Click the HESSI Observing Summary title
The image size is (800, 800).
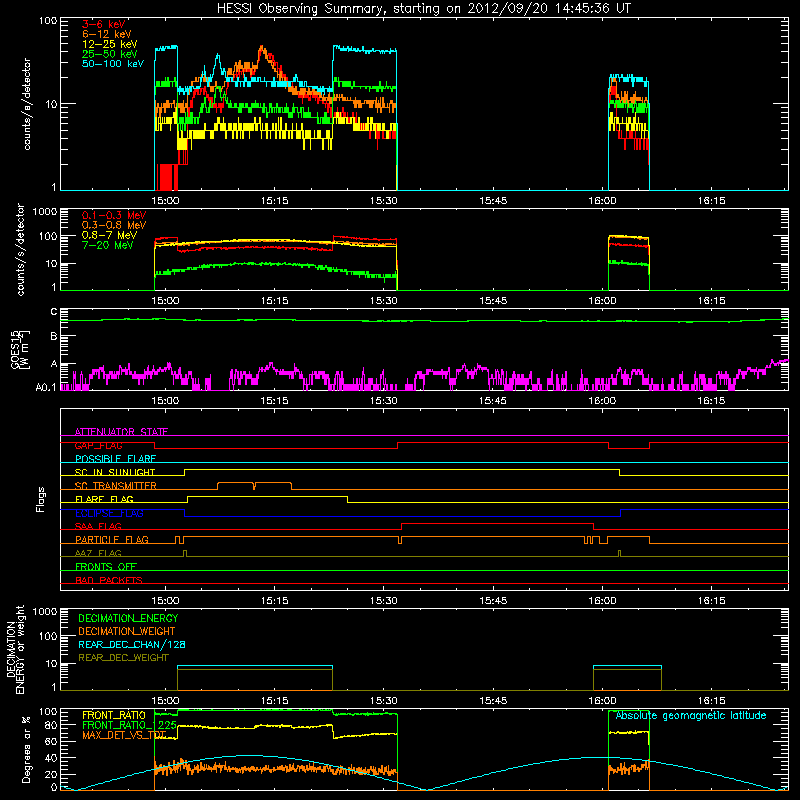(424, 8)
